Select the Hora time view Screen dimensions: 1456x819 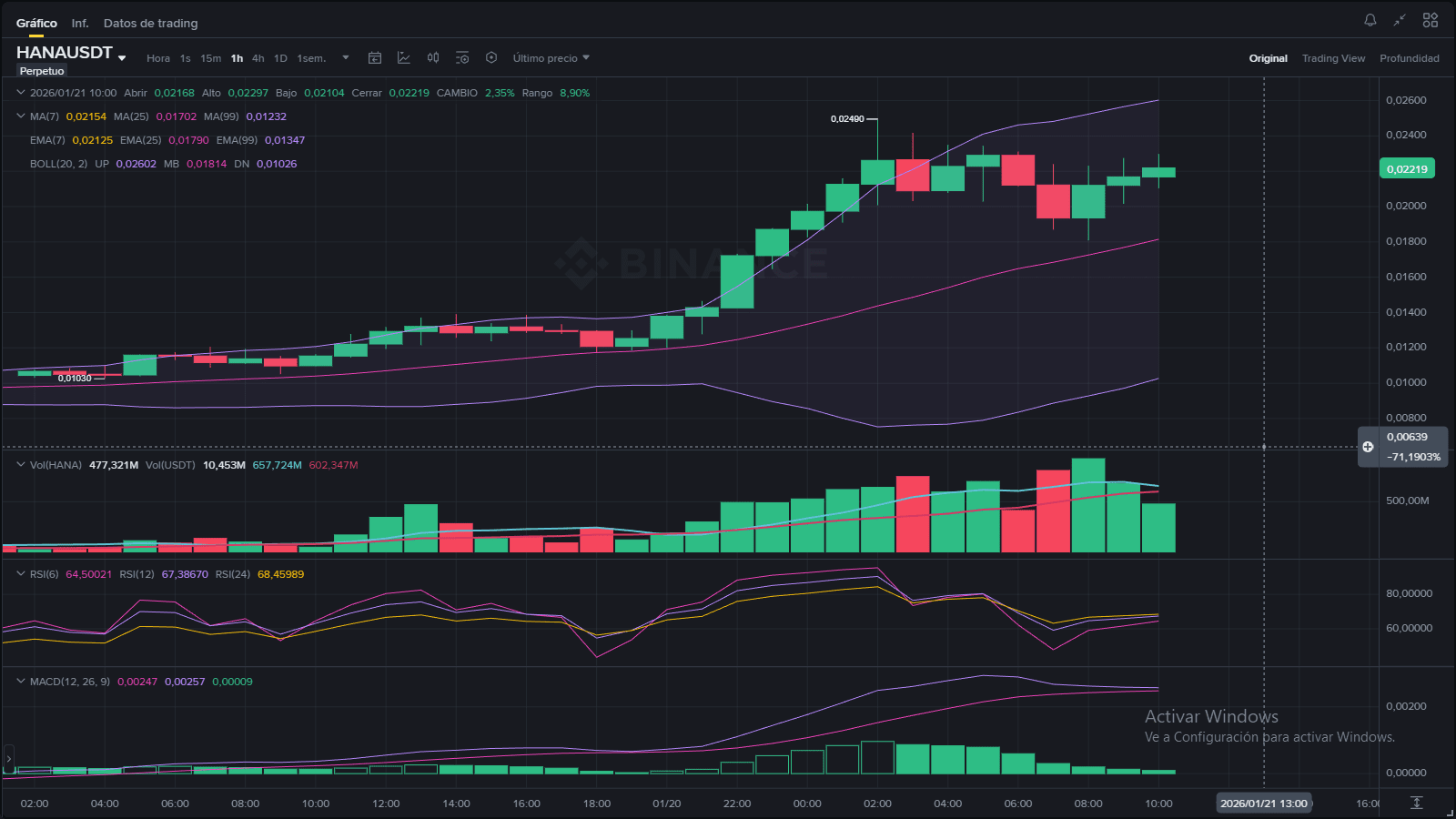pos(158,58)
